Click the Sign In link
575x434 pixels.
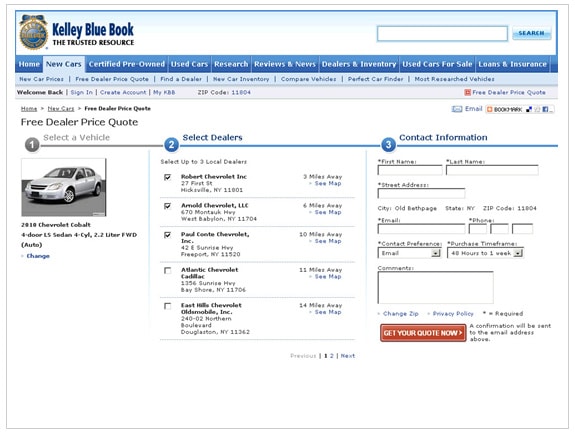pos(81,92)
